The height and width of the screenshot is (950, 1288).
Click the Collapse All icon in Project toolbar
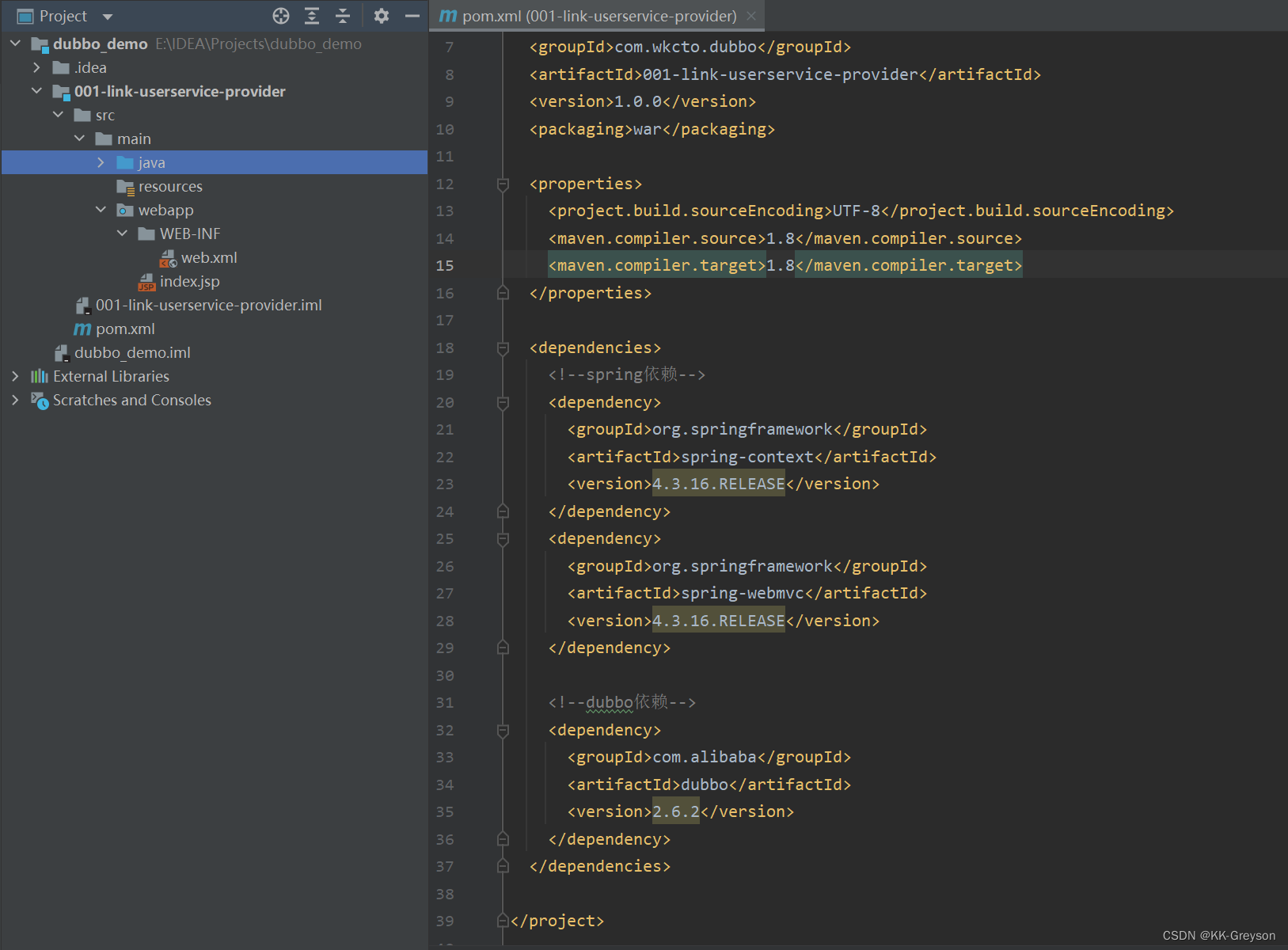point(343,16)
